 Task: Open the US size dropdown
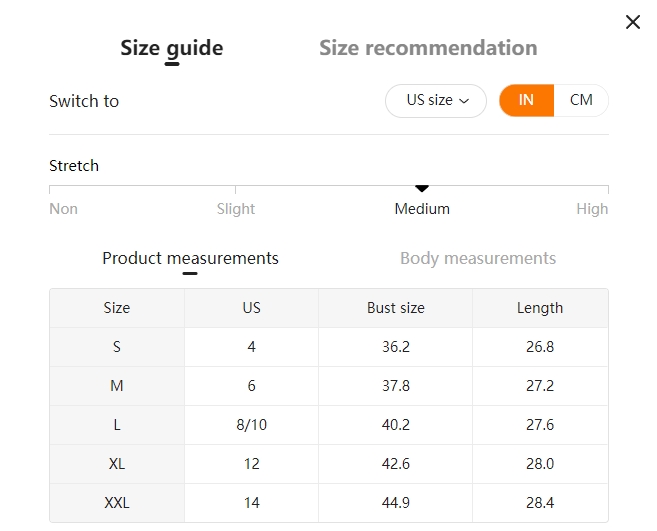tap(436, 101)
